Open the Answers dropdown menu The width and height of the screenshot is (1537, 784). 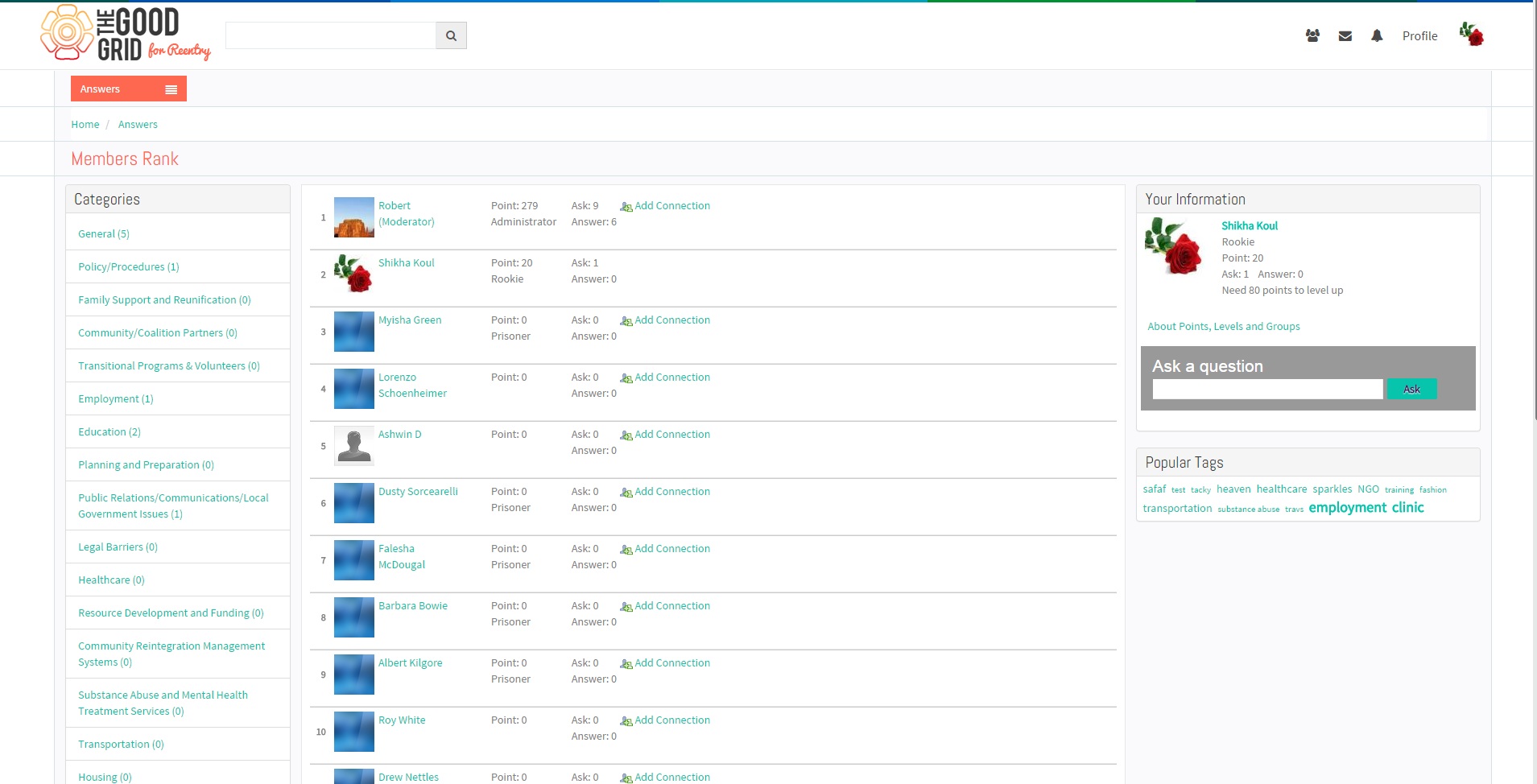tap(129, 89)
